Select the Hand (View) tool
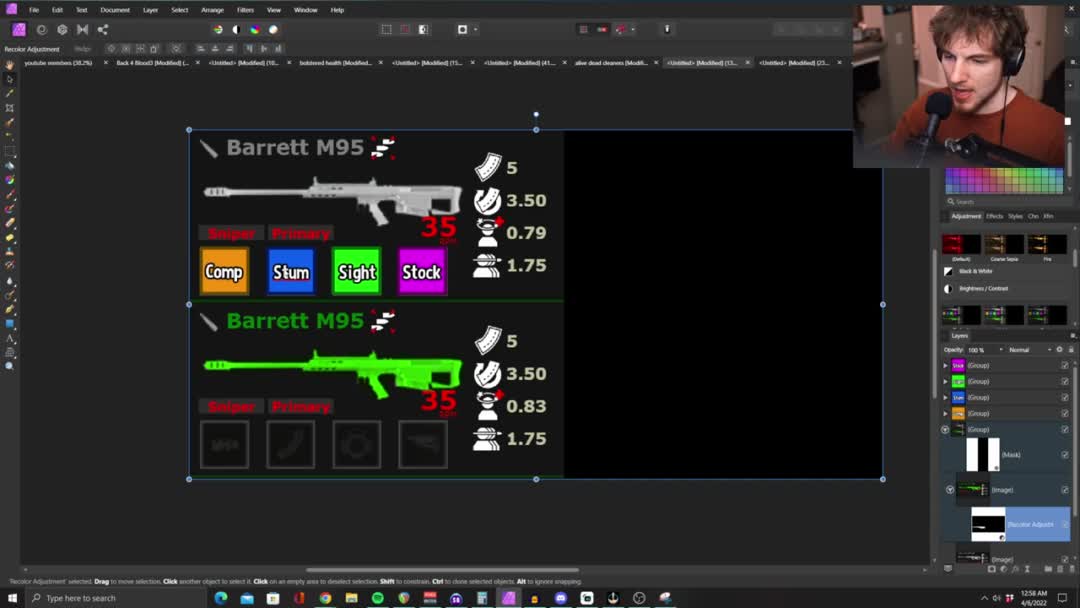 [x=10, y=65]
